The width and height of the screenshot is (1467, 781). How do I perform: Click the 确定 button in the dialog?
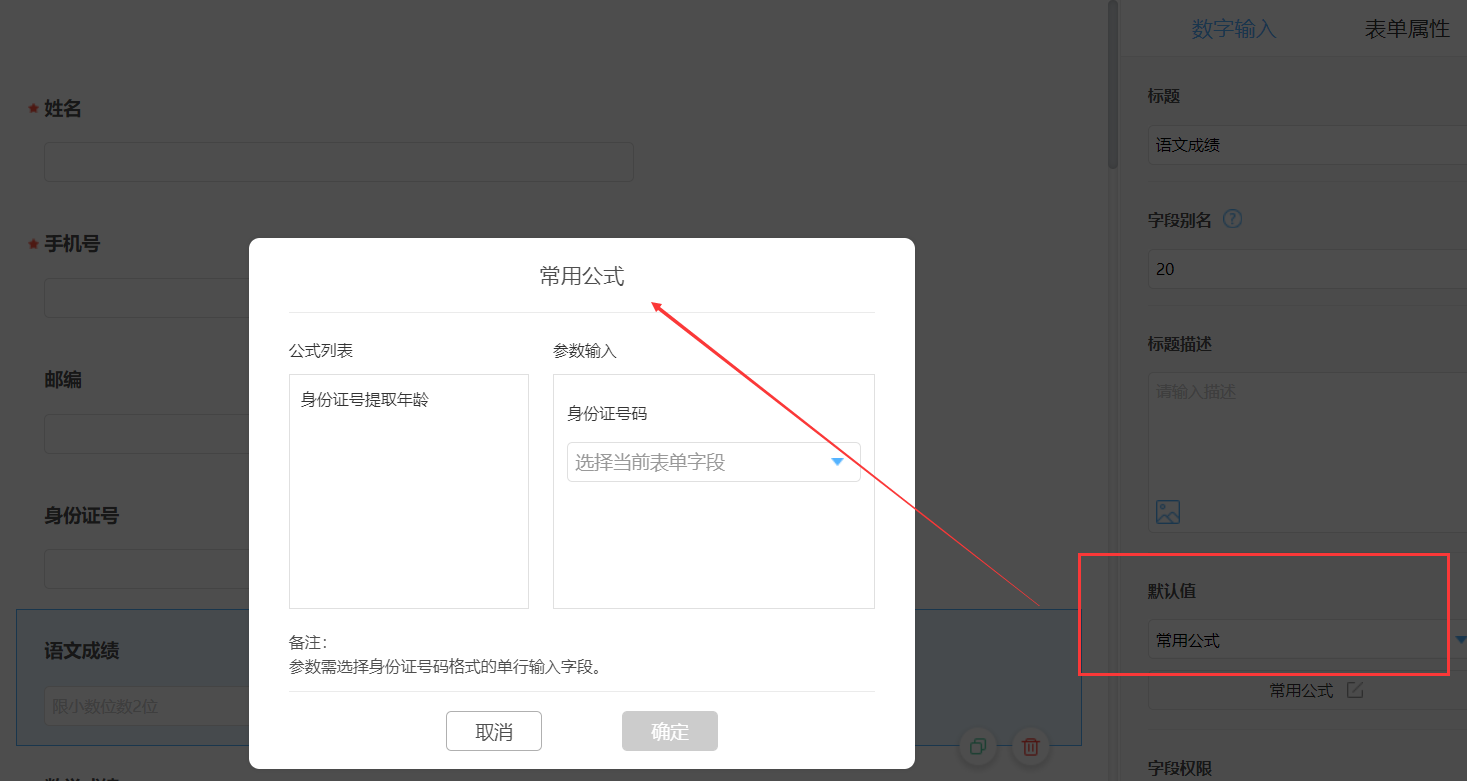(x=670, y=731)
